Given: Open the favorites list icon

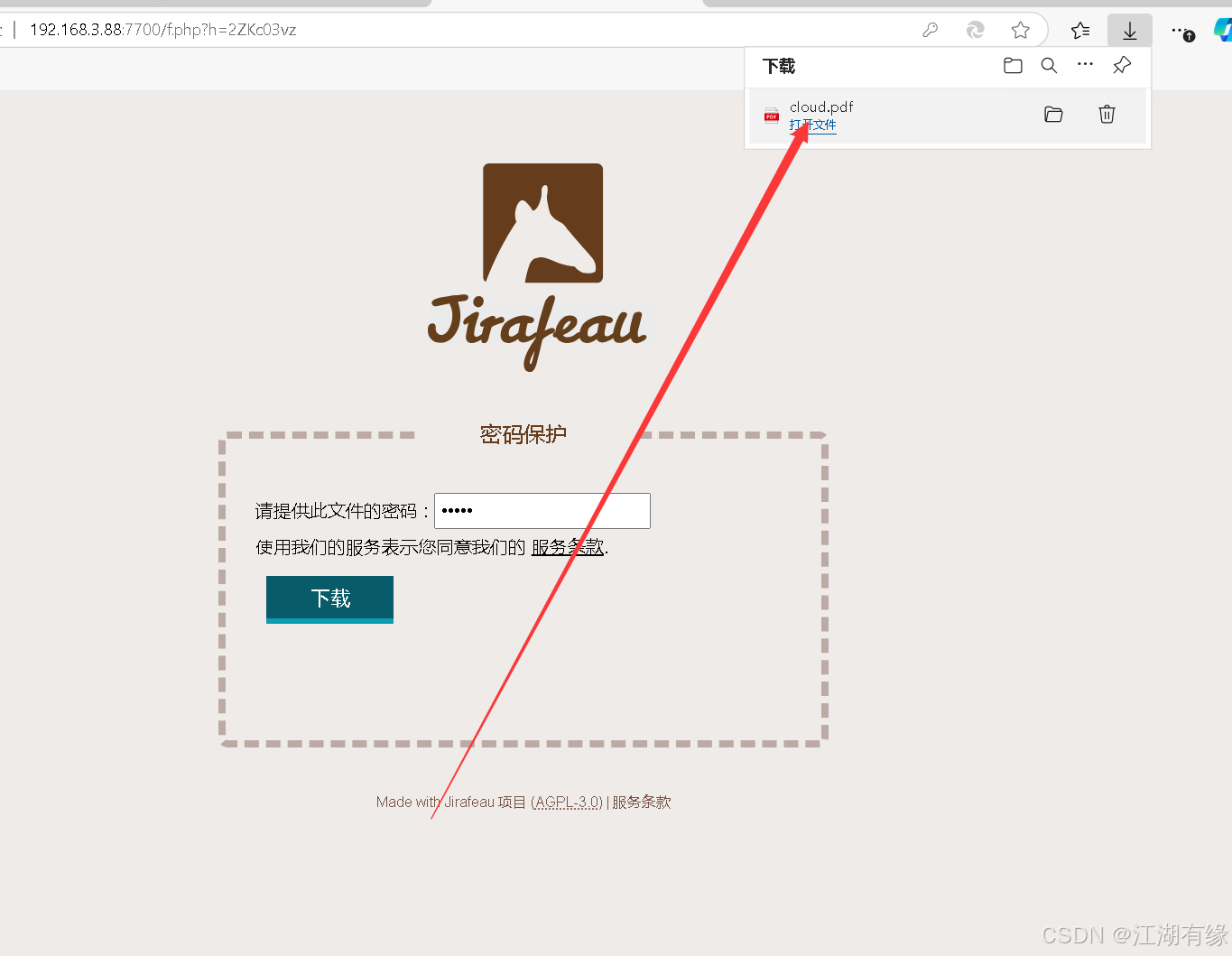Looking at the screenshot, I should click(1080, 31).
